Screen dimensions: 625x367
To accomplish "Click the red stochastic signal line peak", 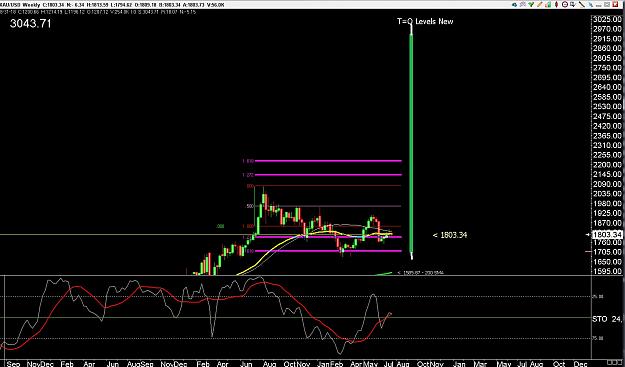I will [x=261, y=283].
